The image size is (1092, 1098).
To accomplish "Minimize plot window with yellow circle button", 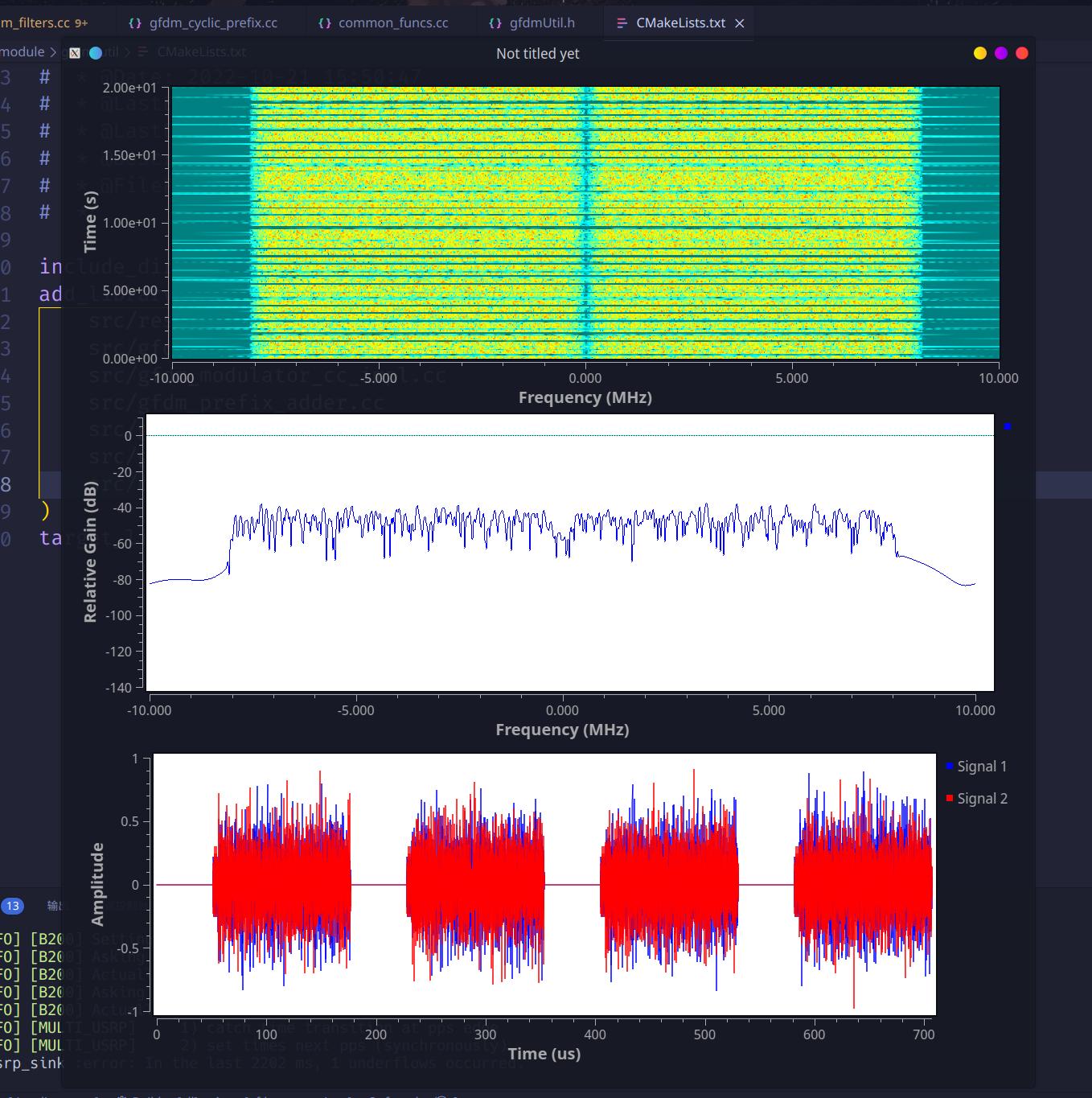I will tap(979, 53).
